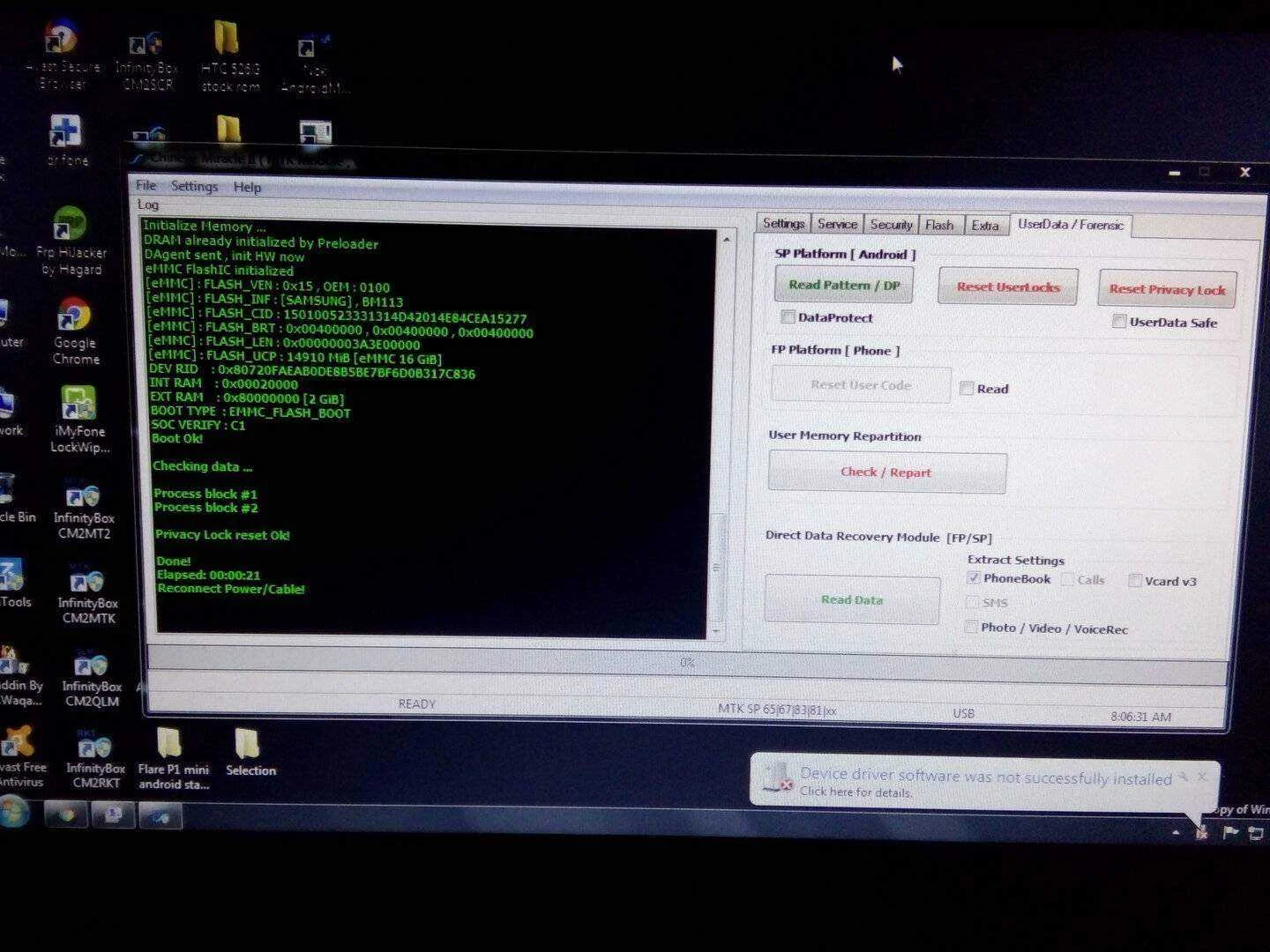Click here for details in driver notification
This screenshot has height=952, width=1270.
point(855,792)
